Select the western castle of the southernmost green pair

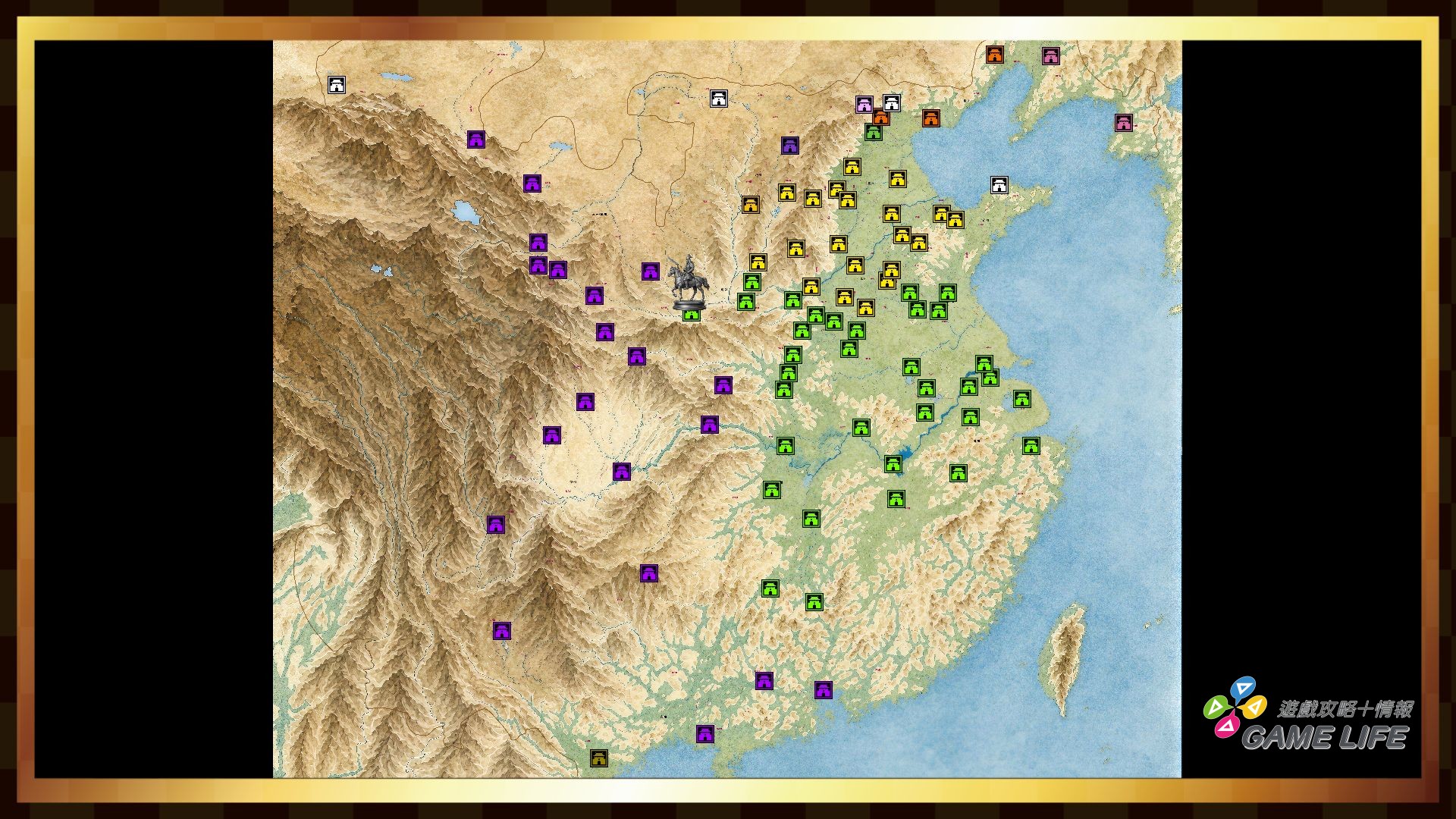point(770,588)
